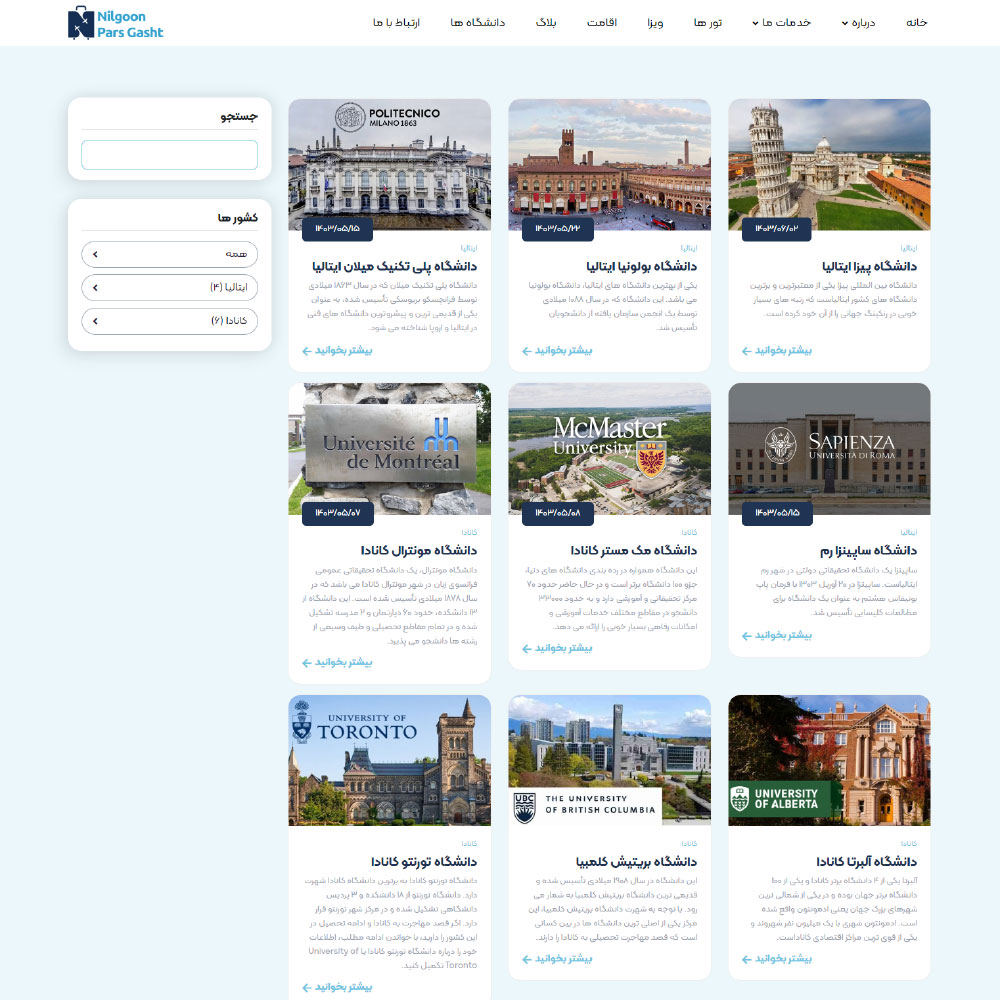Viewport: 1000px width, 1000px height.
Task: Click کانادا tag on Alberta card
Action: point(909,843)
